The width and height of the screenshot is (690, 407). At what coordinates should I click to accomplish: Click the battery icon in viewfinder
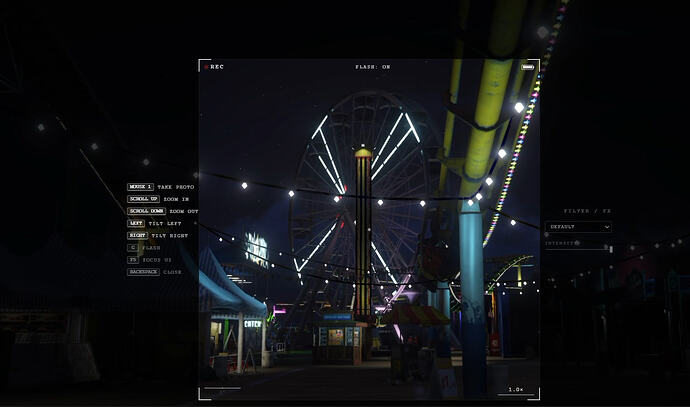[528, 67]
